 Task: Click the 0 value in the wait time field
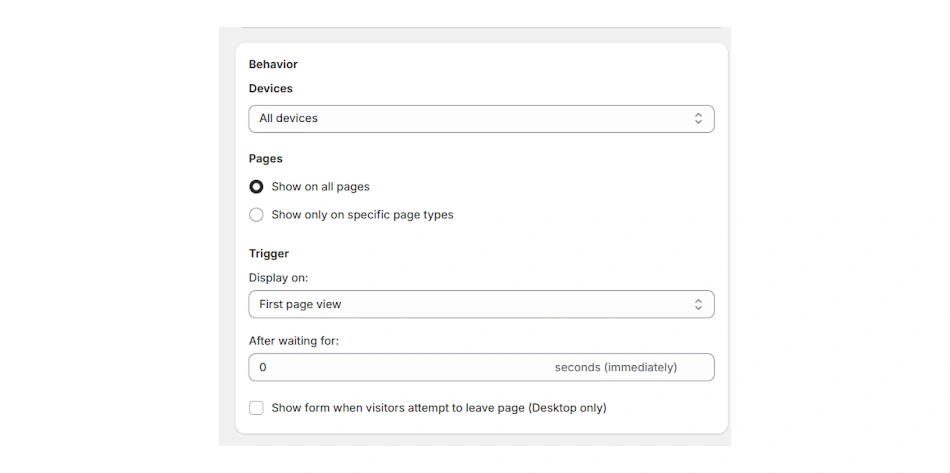tap(263, 367)
